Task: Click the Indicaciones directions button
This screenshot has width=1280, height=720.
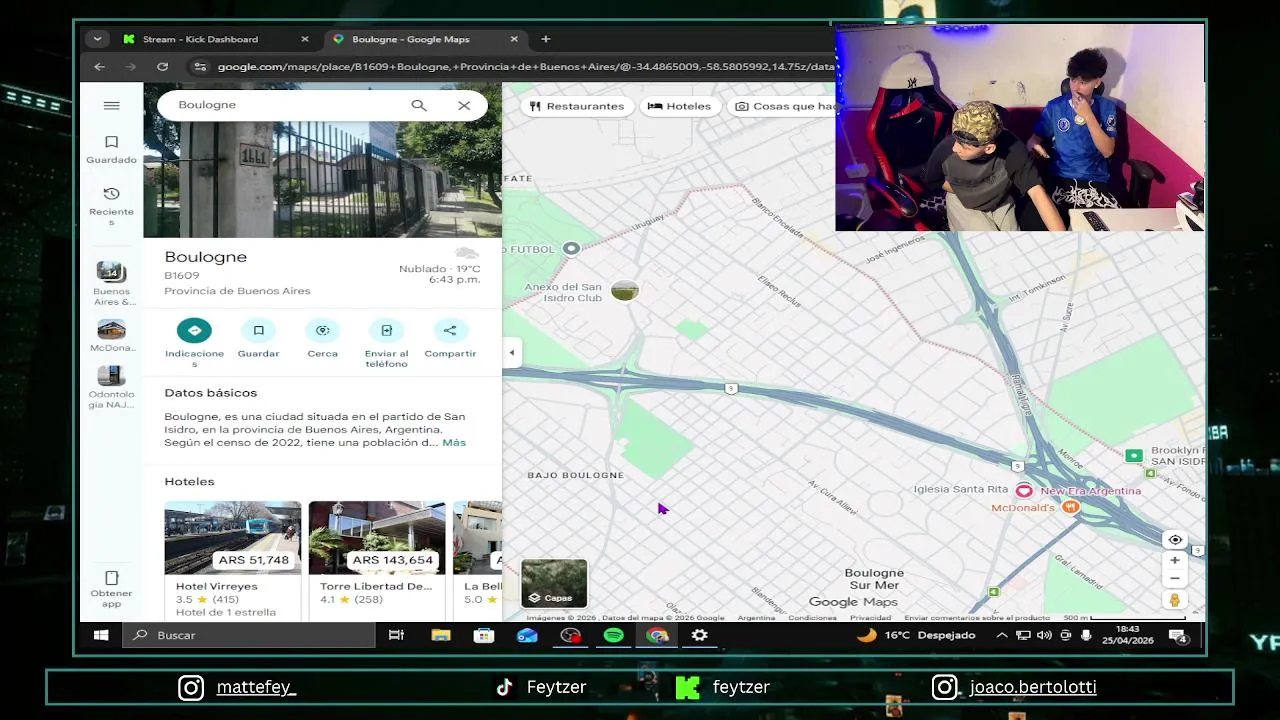Action: pos(194,330)
